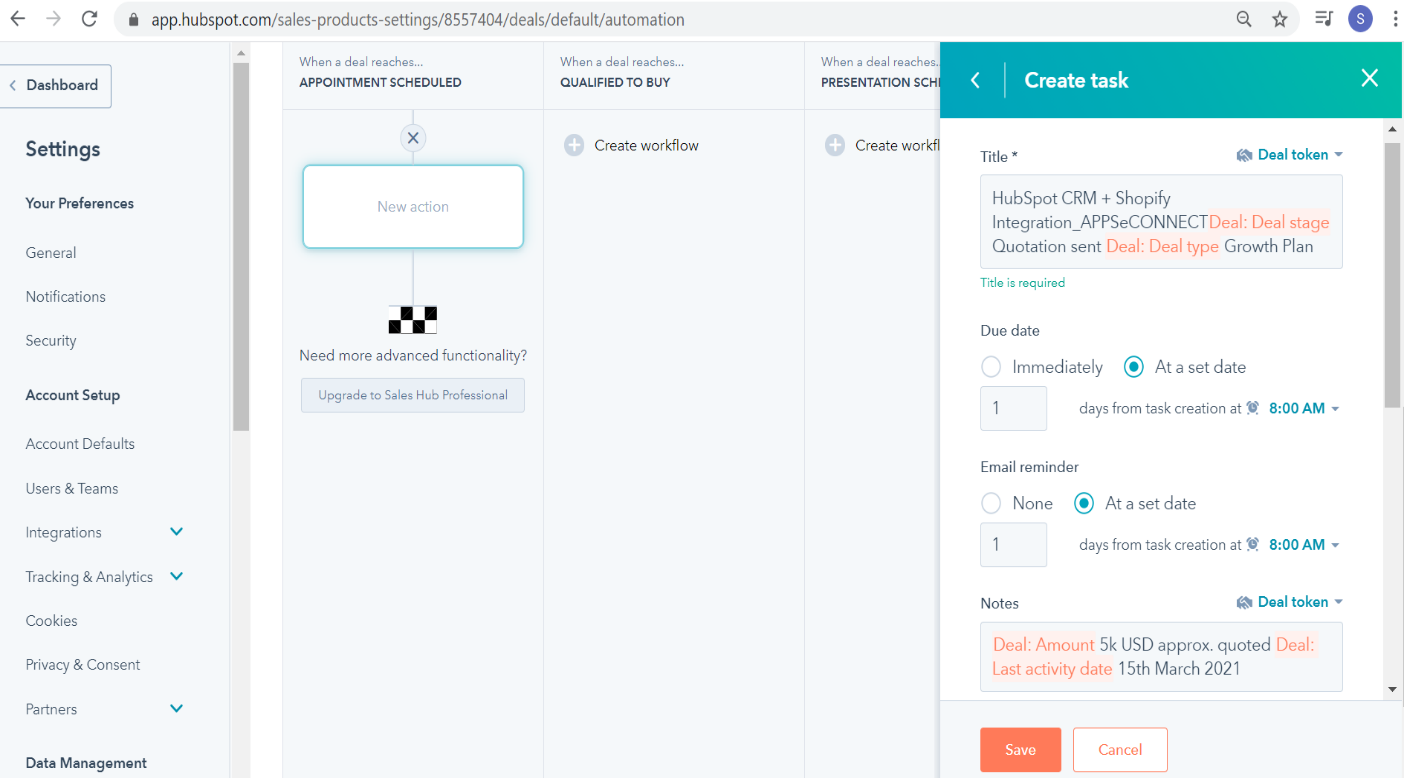Return to Dashboard
This screenshot has width=1404, height=778.
[55, 86]
